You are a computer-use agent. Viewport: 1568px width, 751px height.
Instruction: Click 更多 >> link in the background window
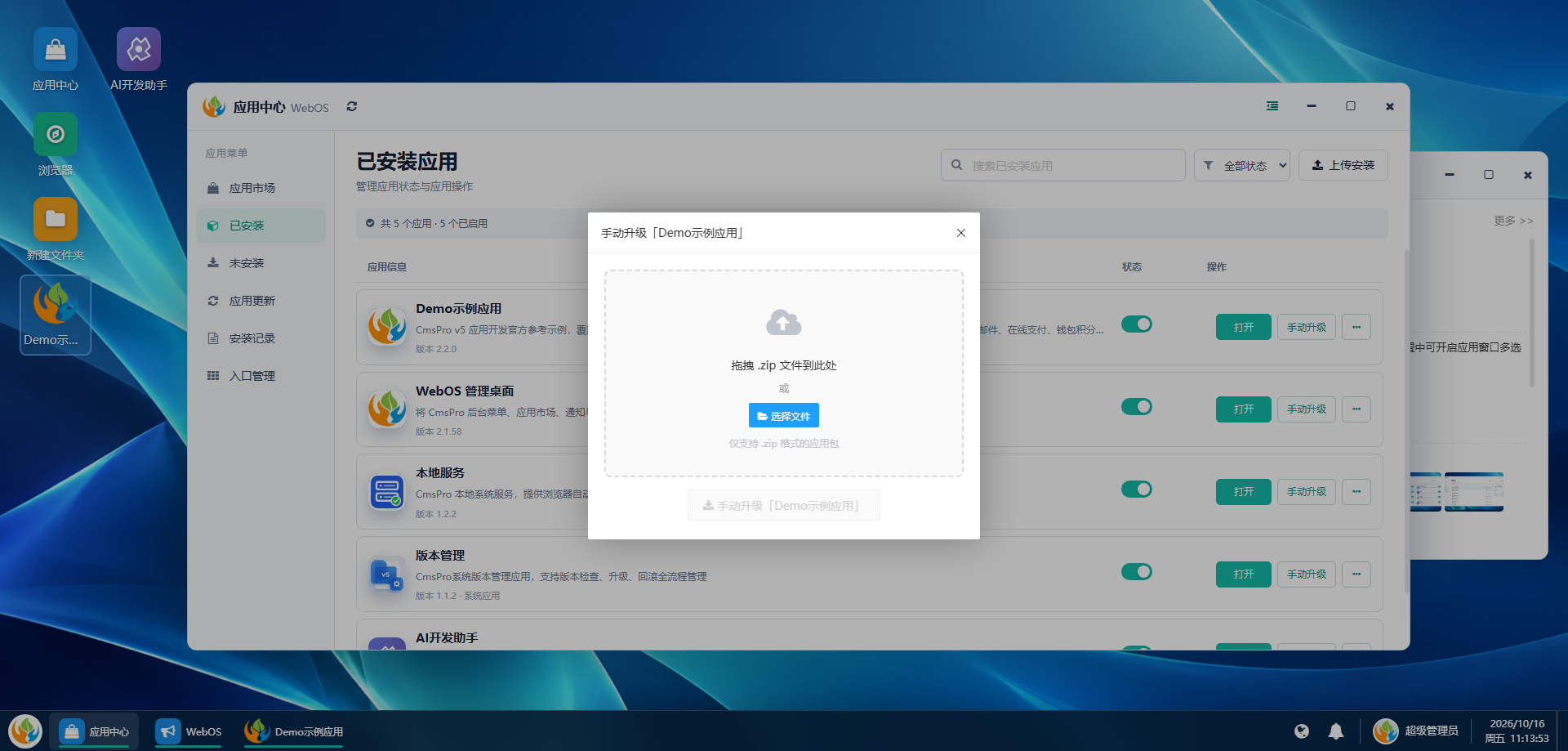1513,221
